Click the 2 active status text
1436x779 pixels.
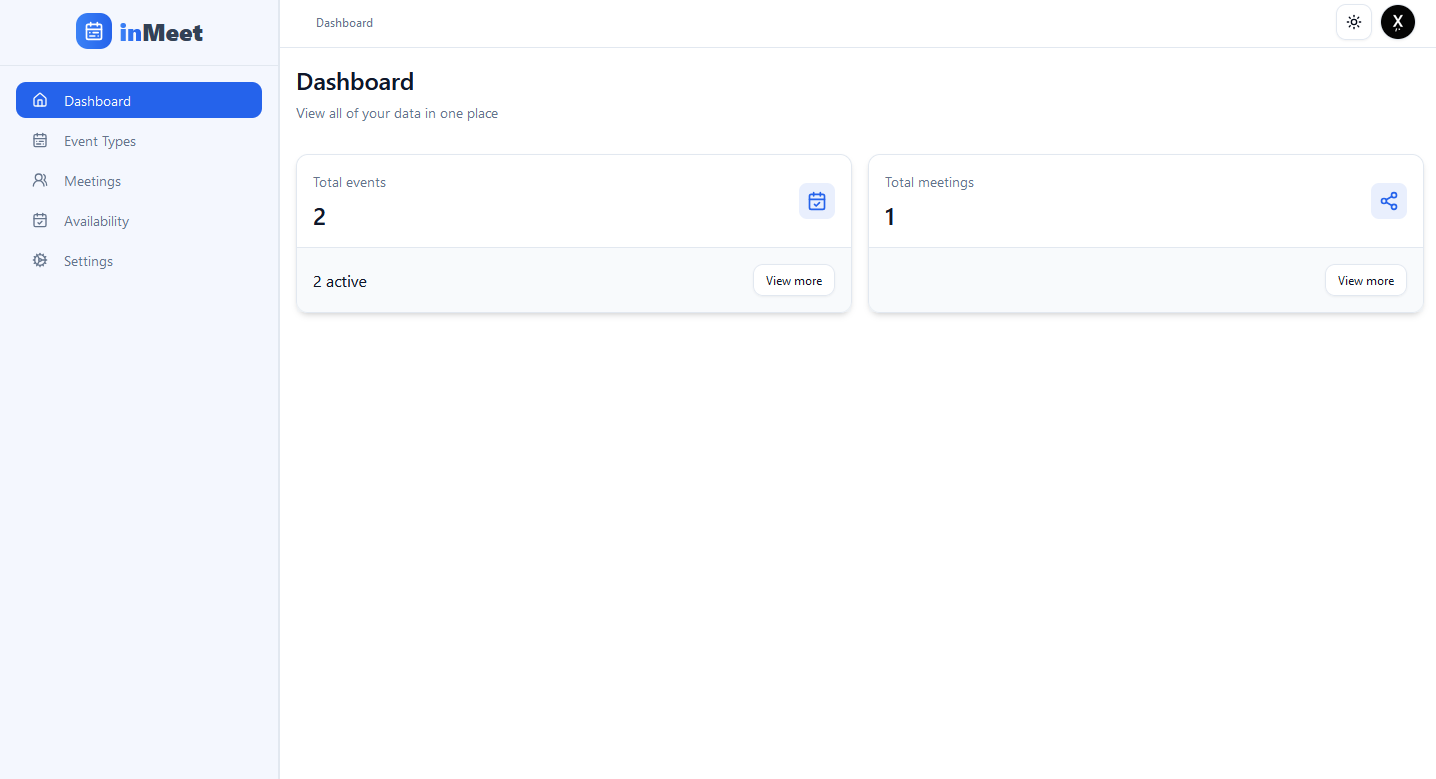click(340, 282)
